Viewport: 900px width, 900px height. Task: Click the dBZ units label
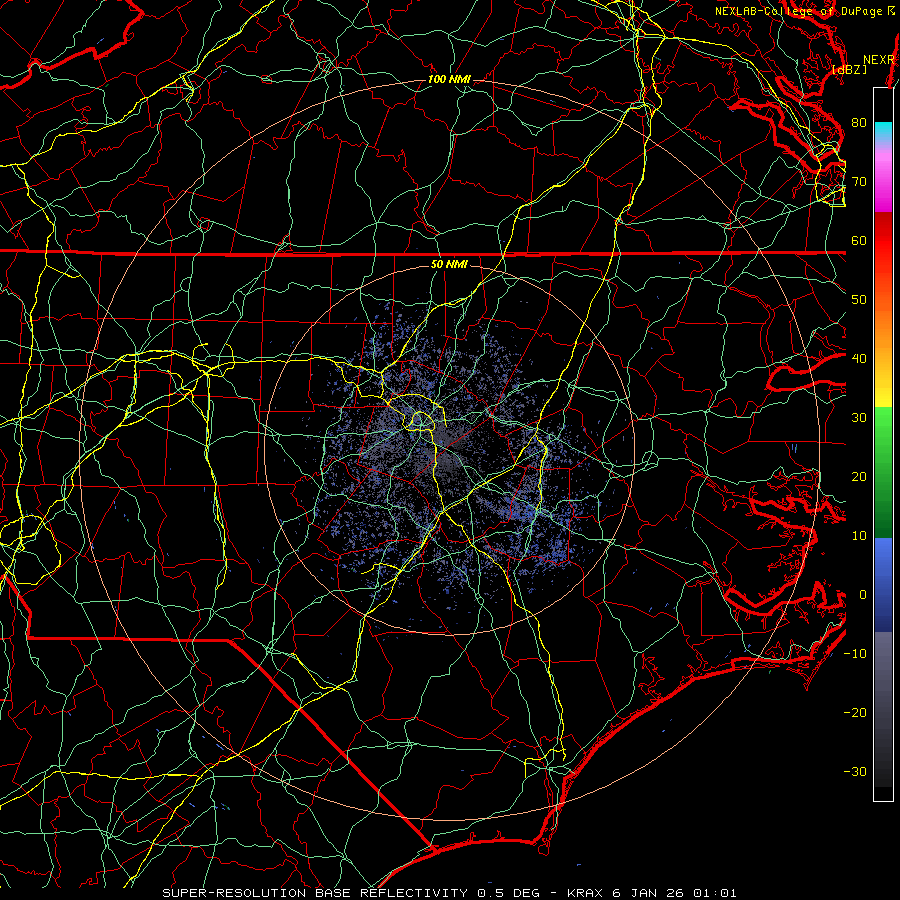click(x=849, y=69)
